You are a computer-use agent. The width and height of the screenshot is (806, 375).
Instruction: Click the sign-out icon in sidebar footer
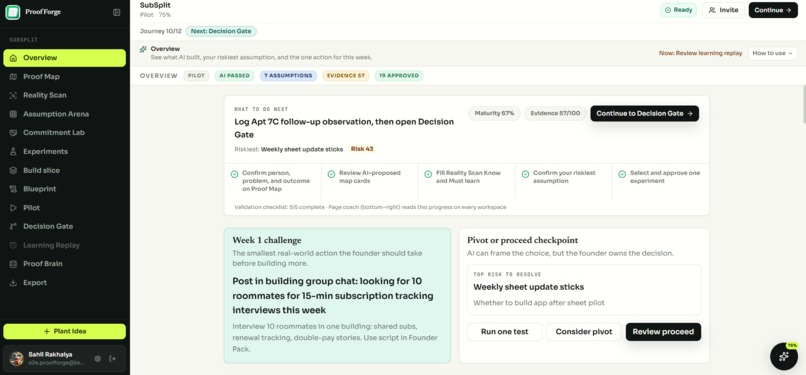[x=113, y=359]
